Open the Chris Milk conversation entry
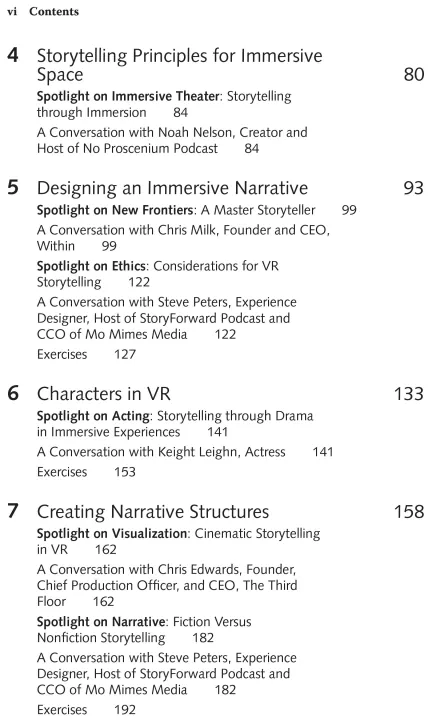Screen dimensions: 436x720 pyautogui.click(x=183, y=238)
